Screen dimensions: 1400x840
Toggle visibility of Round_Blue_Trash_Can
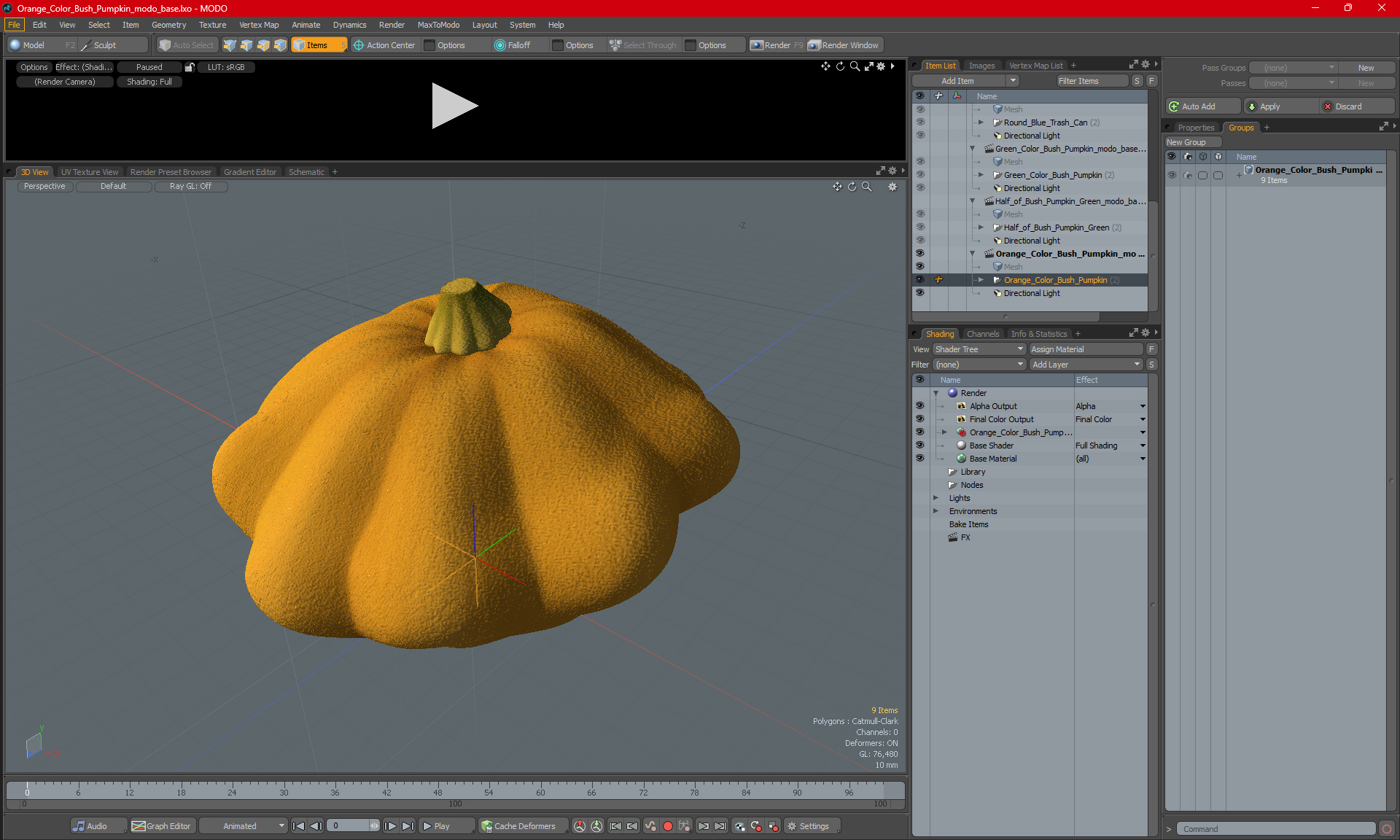pos(920,122)
